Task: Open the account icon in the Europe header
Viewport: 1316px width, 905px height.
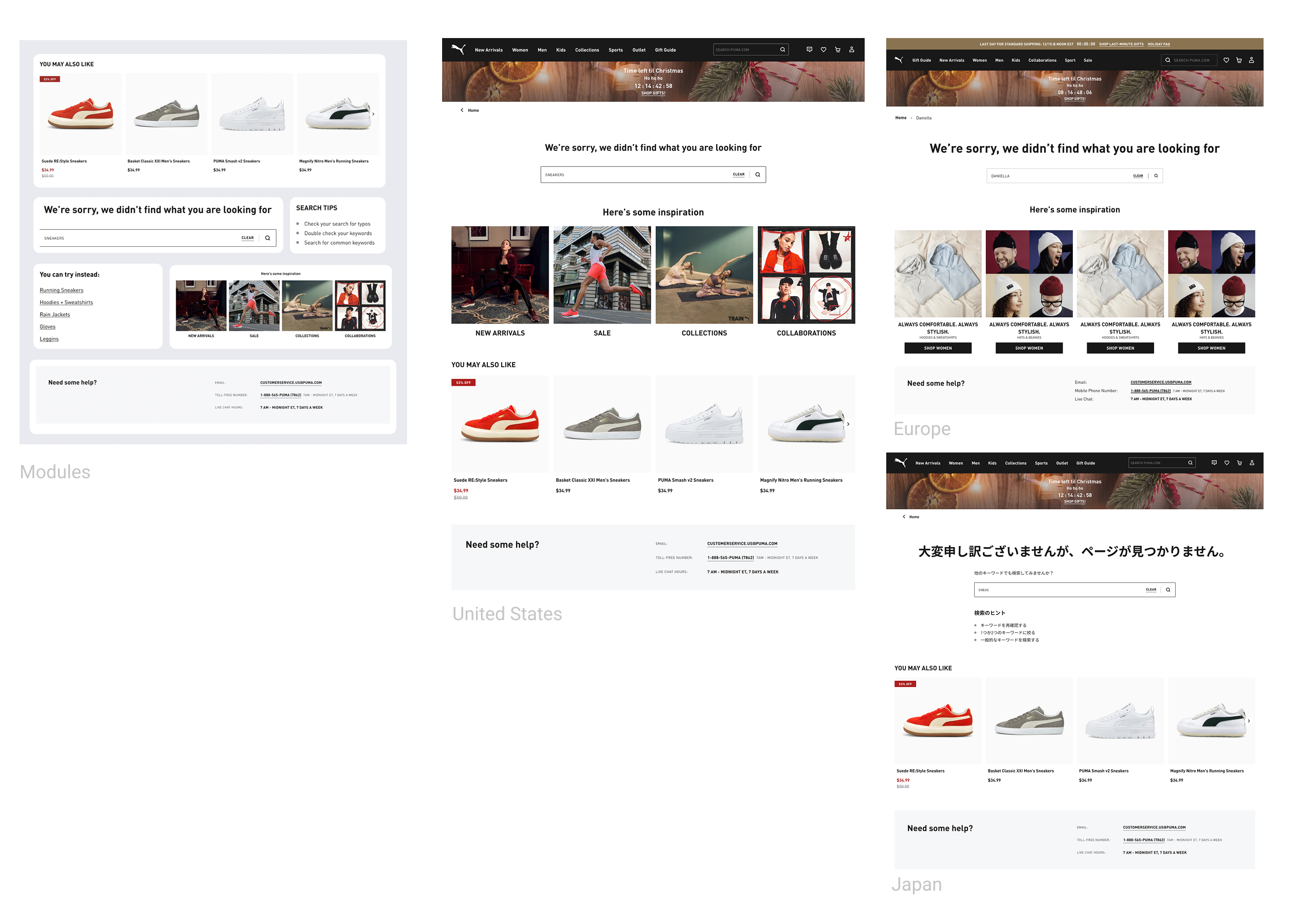Action: pyautogui.click(x=1251, y=60)
